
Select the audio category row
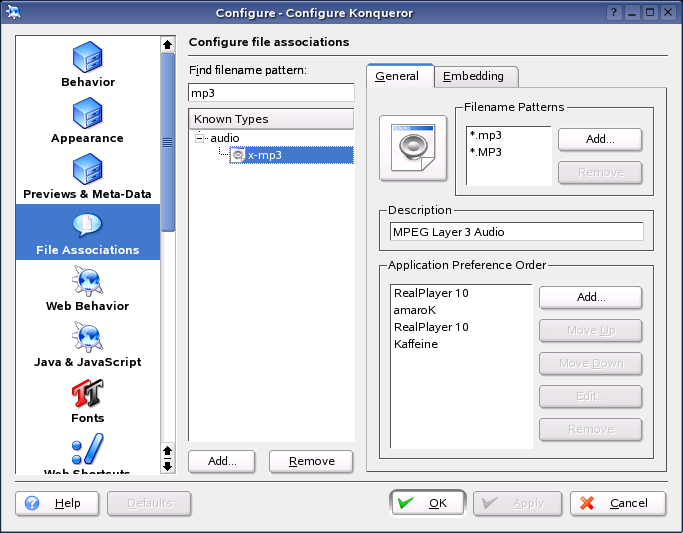225,138
